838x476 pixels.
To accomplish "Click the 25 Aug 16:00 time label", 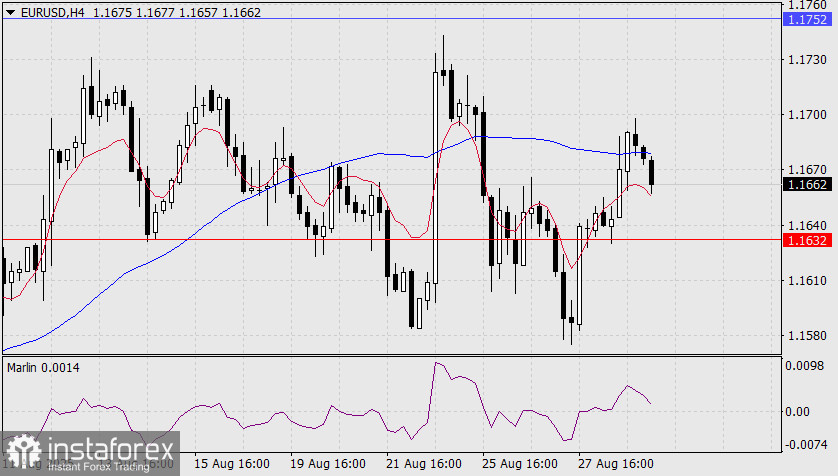I will [519, 464].
